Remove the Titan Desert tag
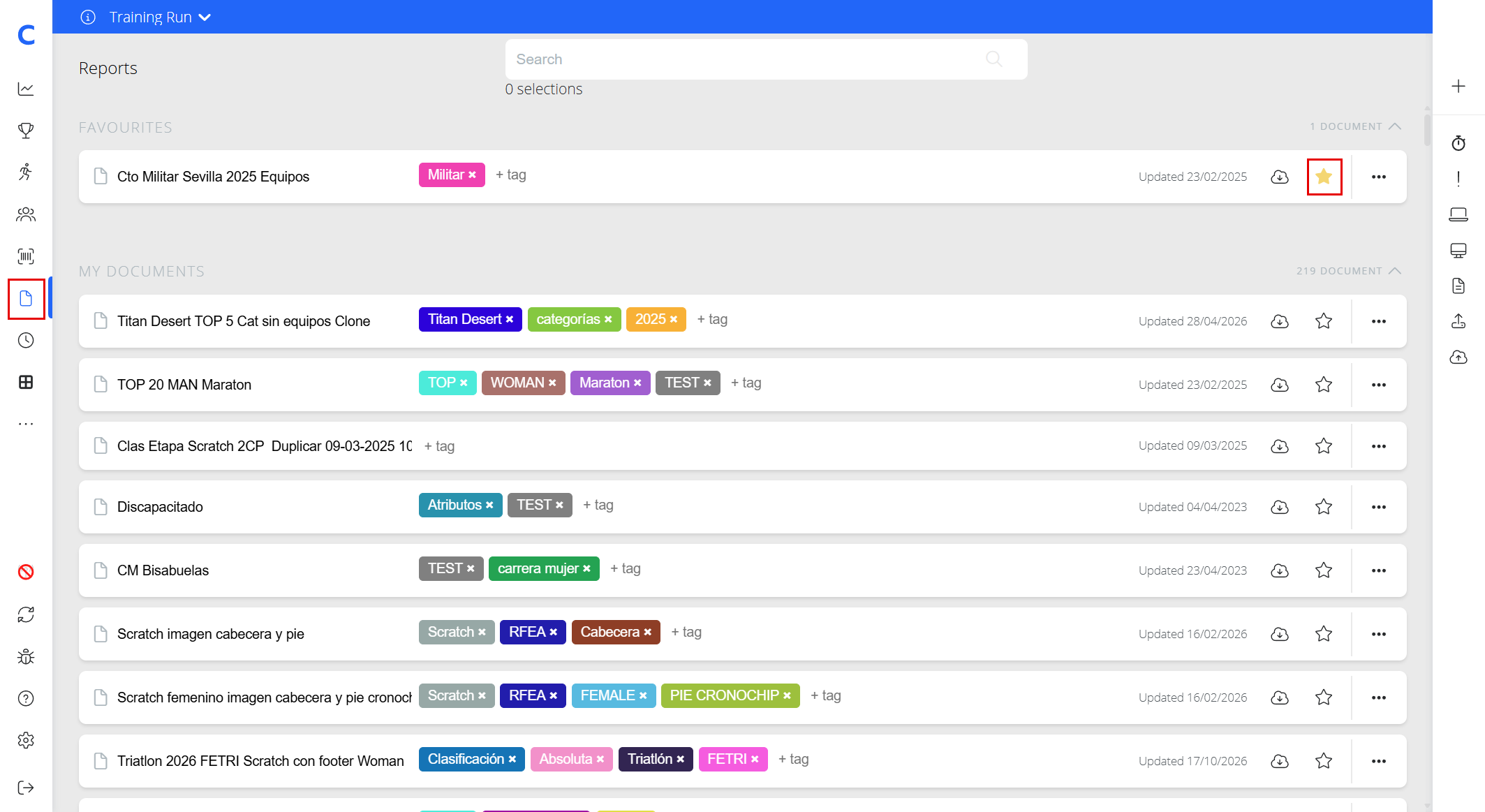This screenshot has height=812, width=1485. point(510,320)
